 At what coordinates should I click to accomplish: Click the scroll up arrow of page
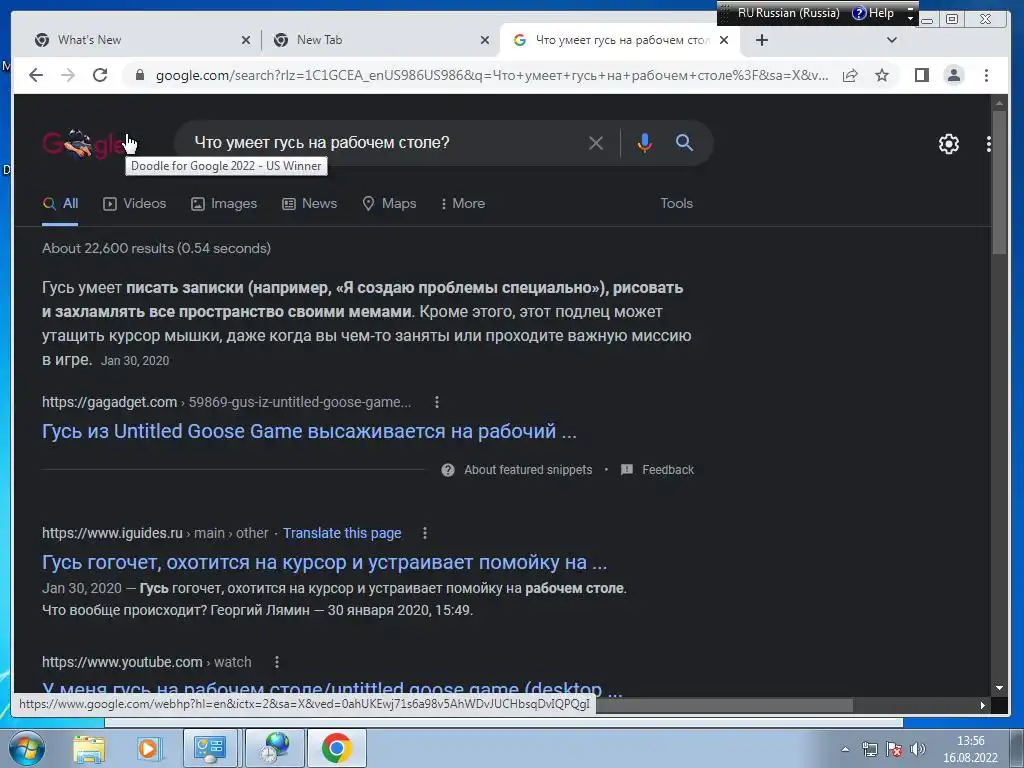click(x=999, y=103)
